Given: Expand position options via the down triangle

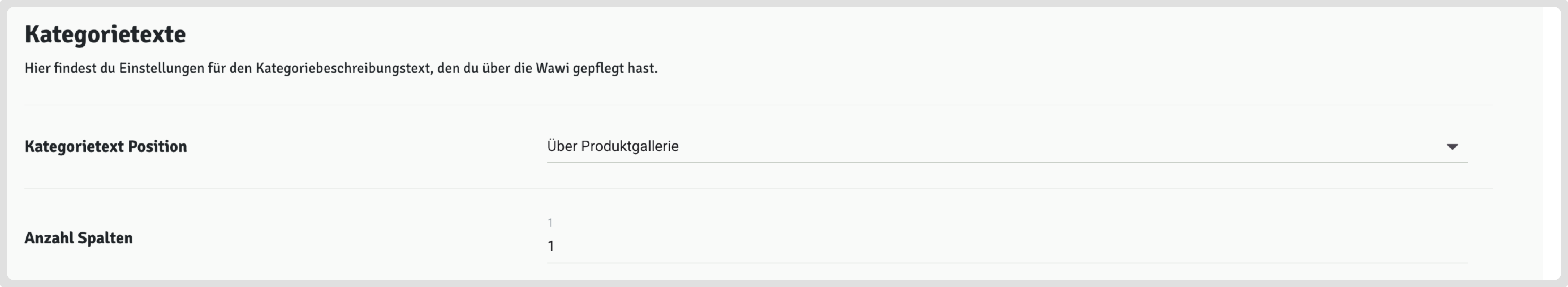Looking at the screenshot, I should click(x=1452, y=147).
